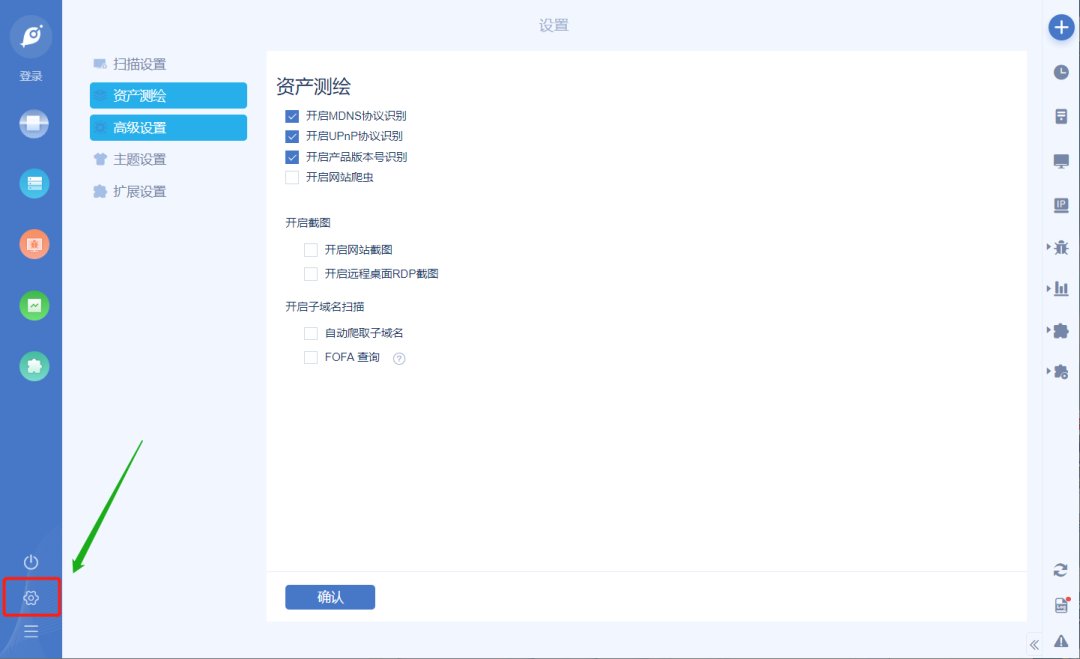Click the power icon in left sidebar

(x=31, y=562)
